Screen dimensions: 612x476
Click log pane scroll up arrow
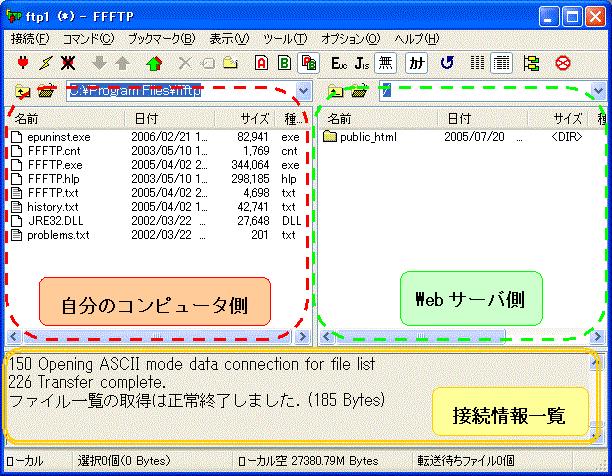pos(595,364)
